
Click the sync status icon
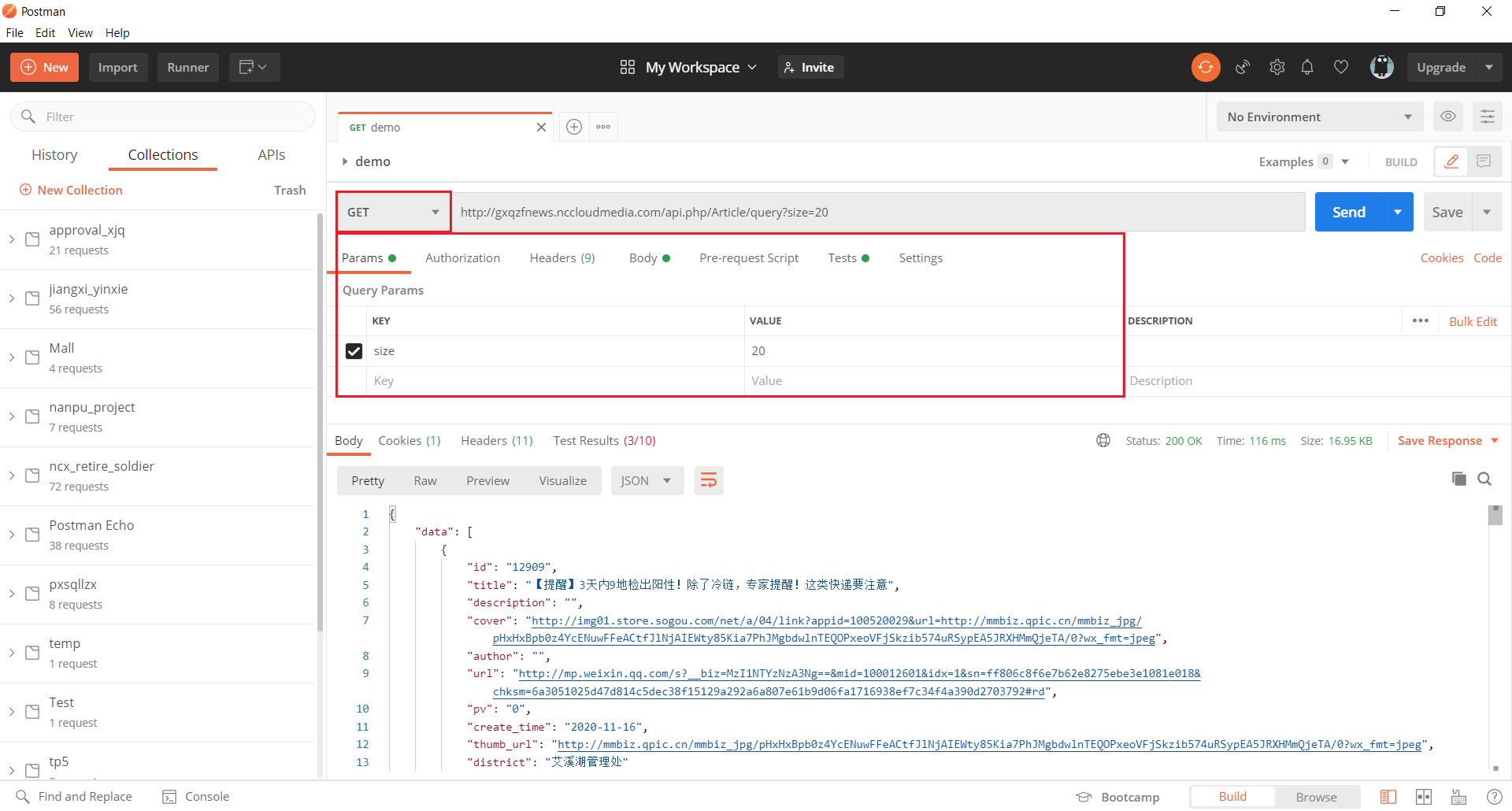(x=1205, y=68)
